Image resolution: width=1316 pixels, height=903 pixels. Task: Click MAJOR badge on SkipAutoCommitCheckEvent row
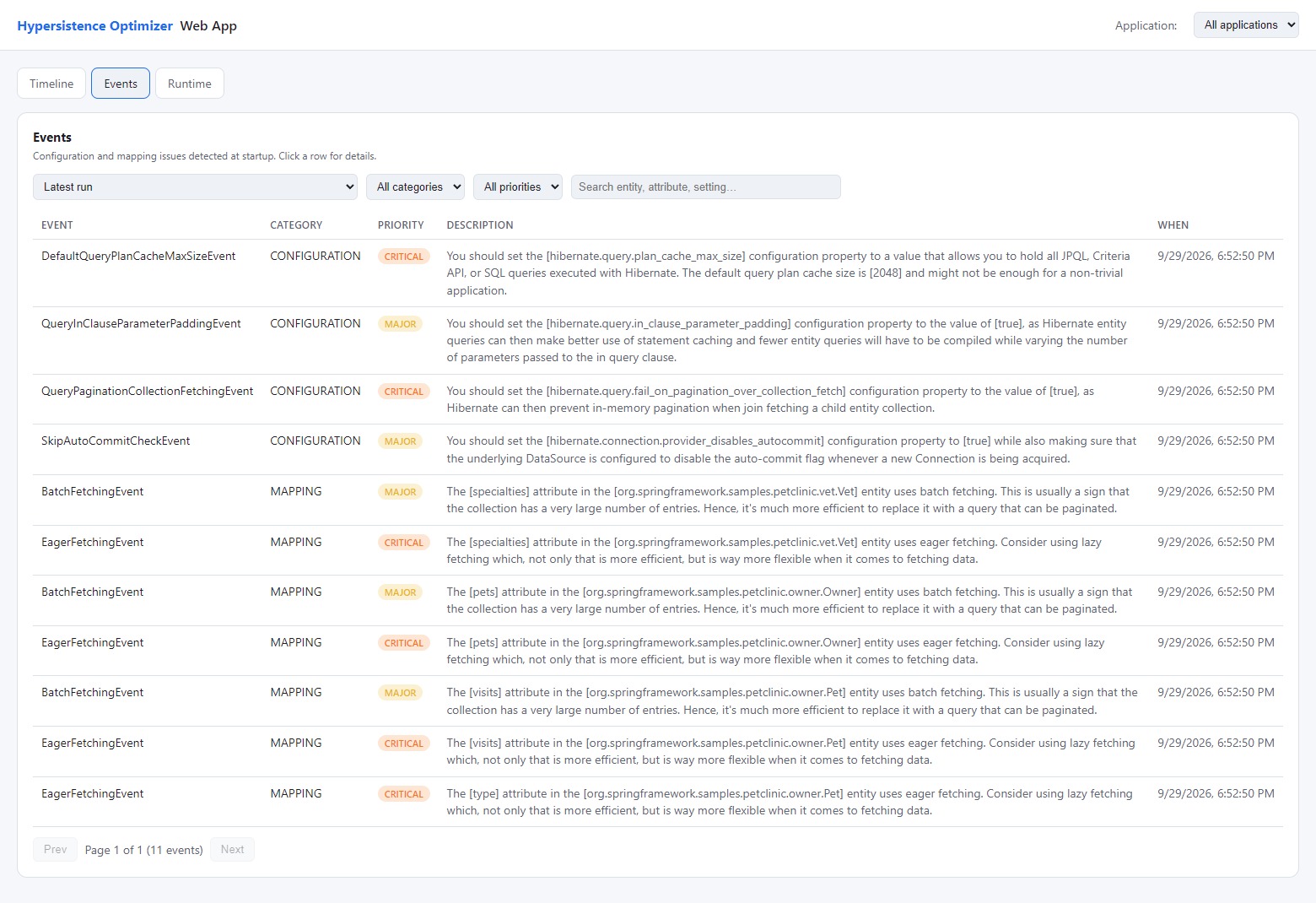coord(401,441)
